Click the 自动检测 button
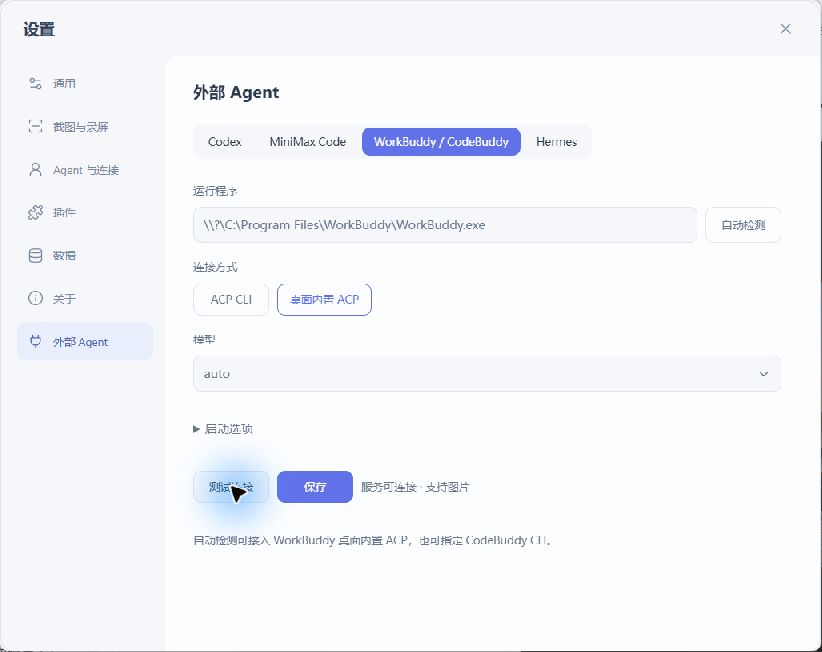 coord(743,225)
